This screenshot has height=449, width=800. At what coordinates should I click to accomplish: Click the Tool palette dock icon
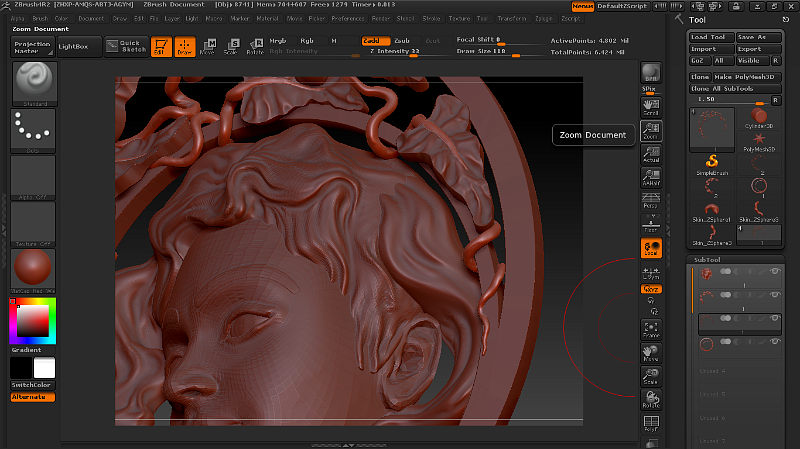(786, 19)
